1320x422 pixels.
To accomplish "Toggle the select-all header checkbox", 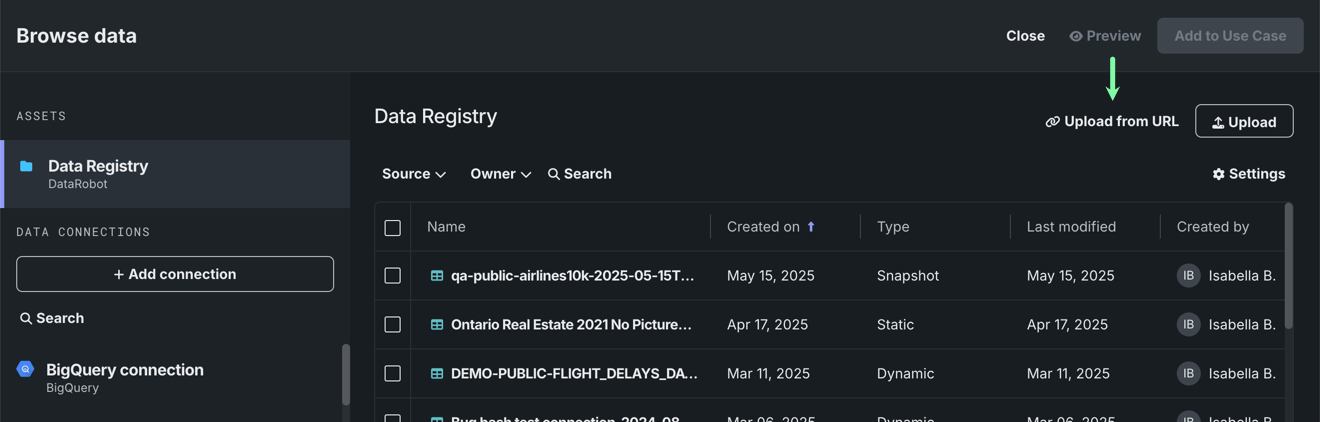I will [393, 228].
